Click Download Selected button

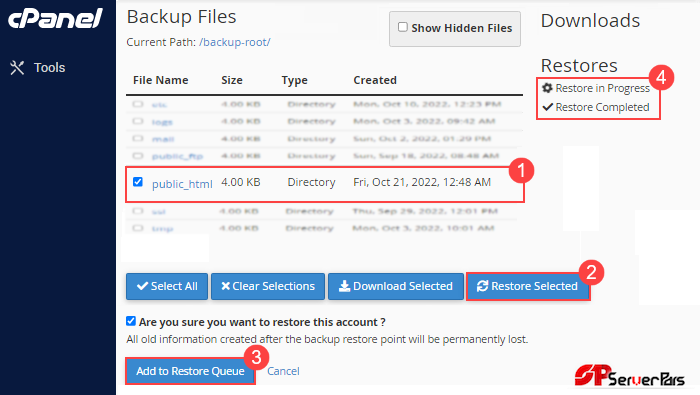pos(396,286)
